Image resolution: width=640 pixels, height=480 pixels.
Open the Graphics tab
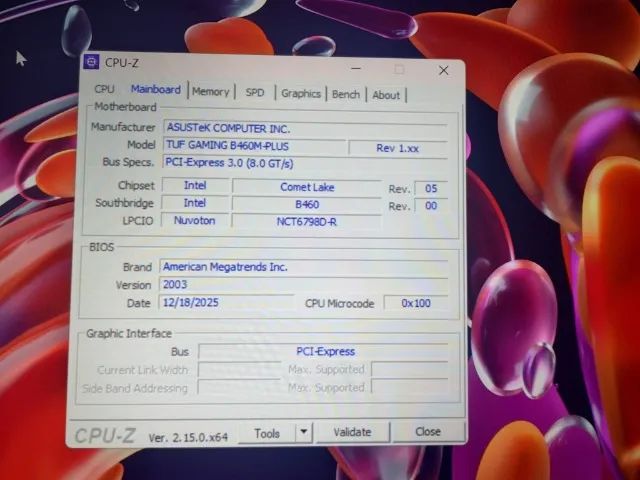(301, 93)
